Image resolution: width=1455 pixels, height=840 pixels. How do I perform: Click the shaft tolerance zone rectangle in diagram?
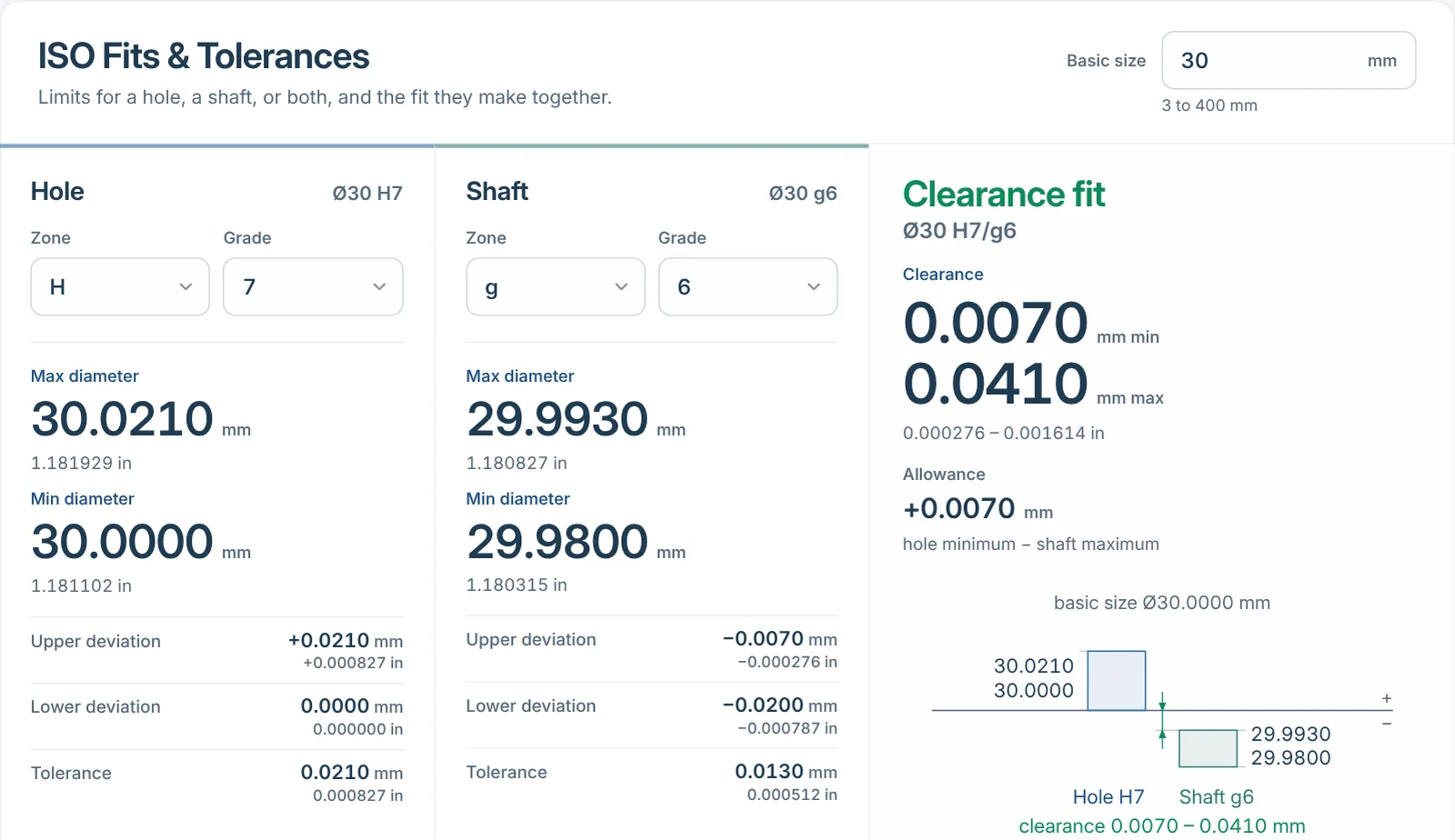coord(1208,748)
